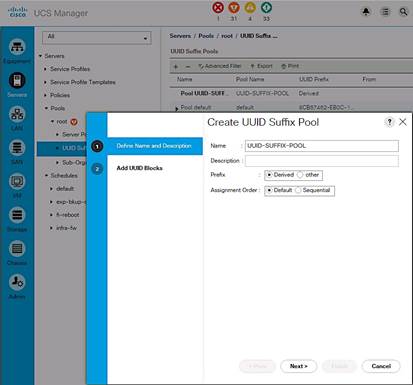
Task: Select Sequential assignment order radio
Action: coord(298,190)
